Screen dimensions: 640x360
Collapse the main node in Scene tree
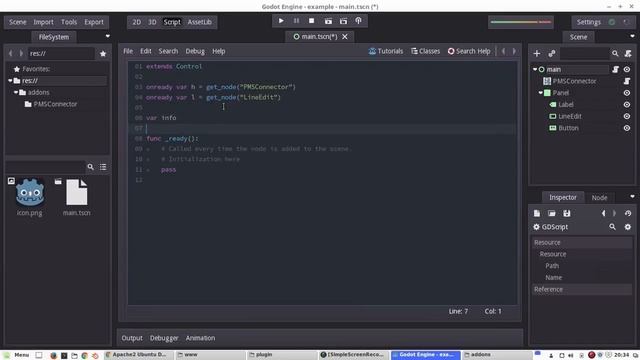535,69
